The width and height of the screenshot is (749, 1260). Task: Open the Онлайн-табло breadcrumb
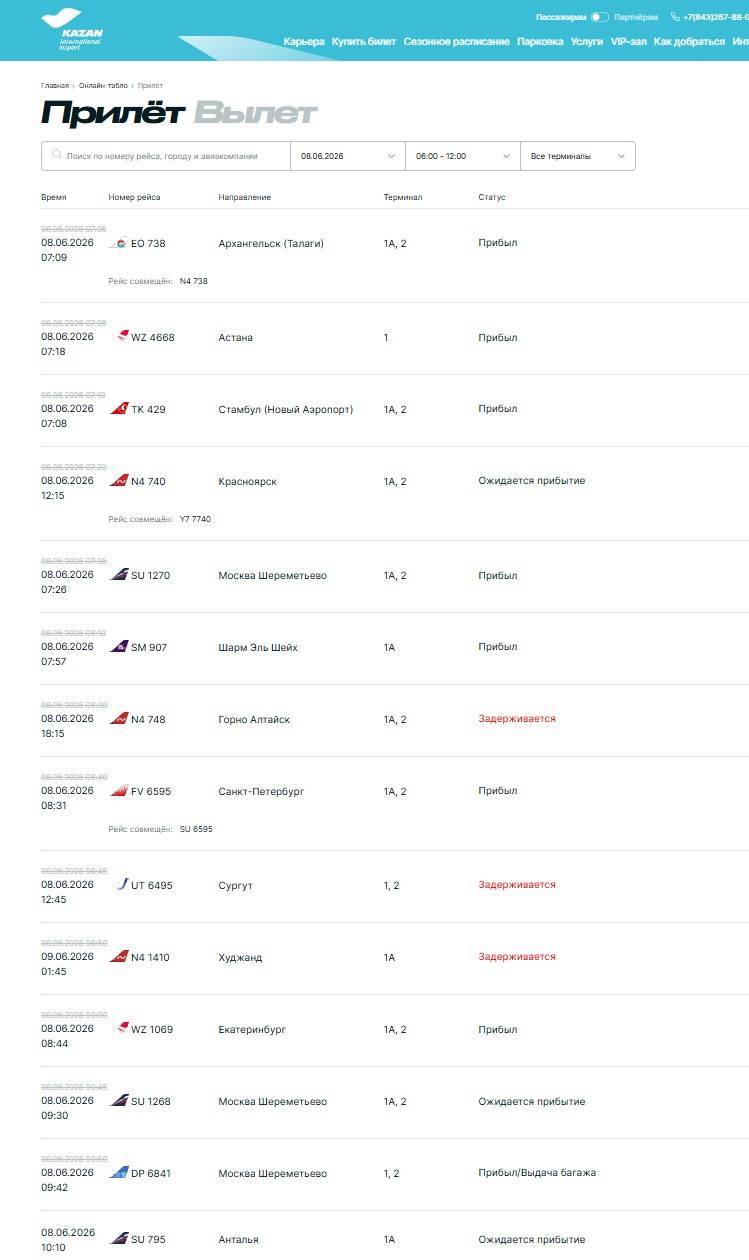[x=103, y=86]
